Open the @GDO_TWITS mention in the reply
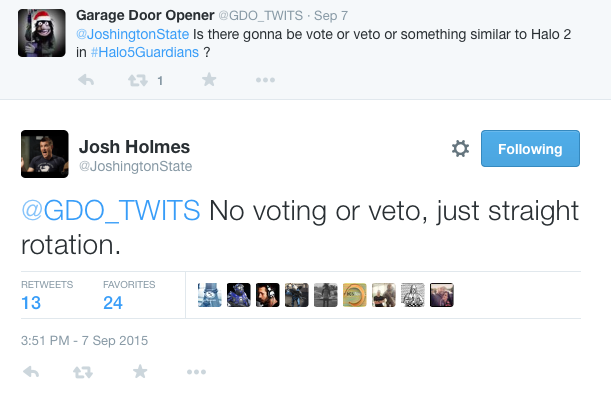The height and width of the screenshot is (409, 611). point(111,210)
